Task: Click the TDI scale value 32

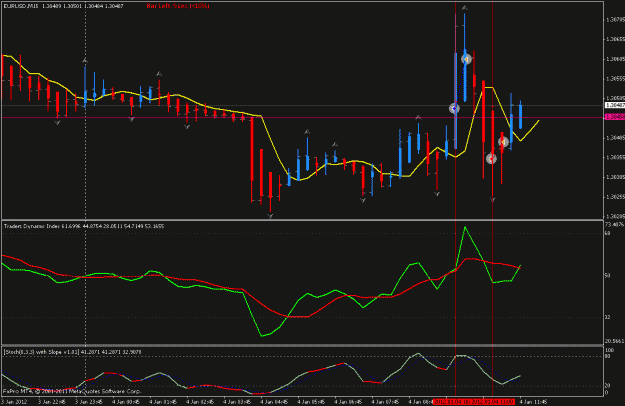Action: (607, 317)
